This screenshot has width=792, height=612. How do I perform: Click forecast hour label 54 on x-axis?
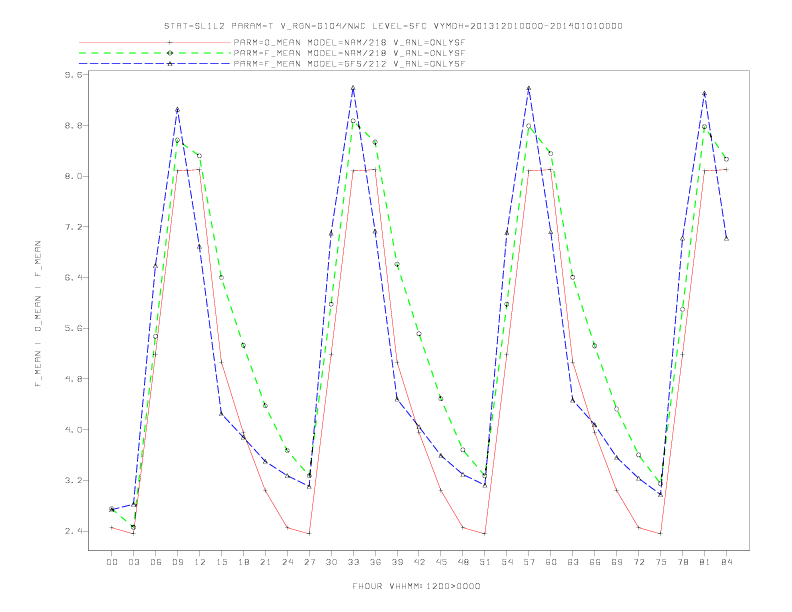coord(507,562)
